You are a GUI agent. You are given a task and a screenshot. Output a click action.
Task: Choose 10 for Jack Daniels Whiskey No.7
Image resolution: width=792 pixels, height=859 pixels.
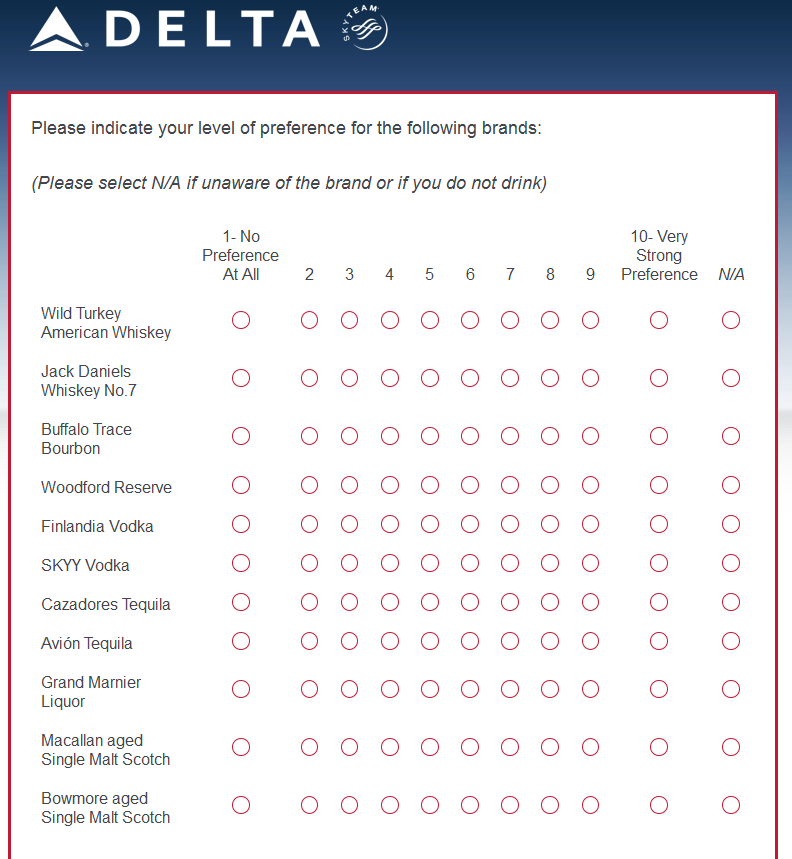click(659, 378)
